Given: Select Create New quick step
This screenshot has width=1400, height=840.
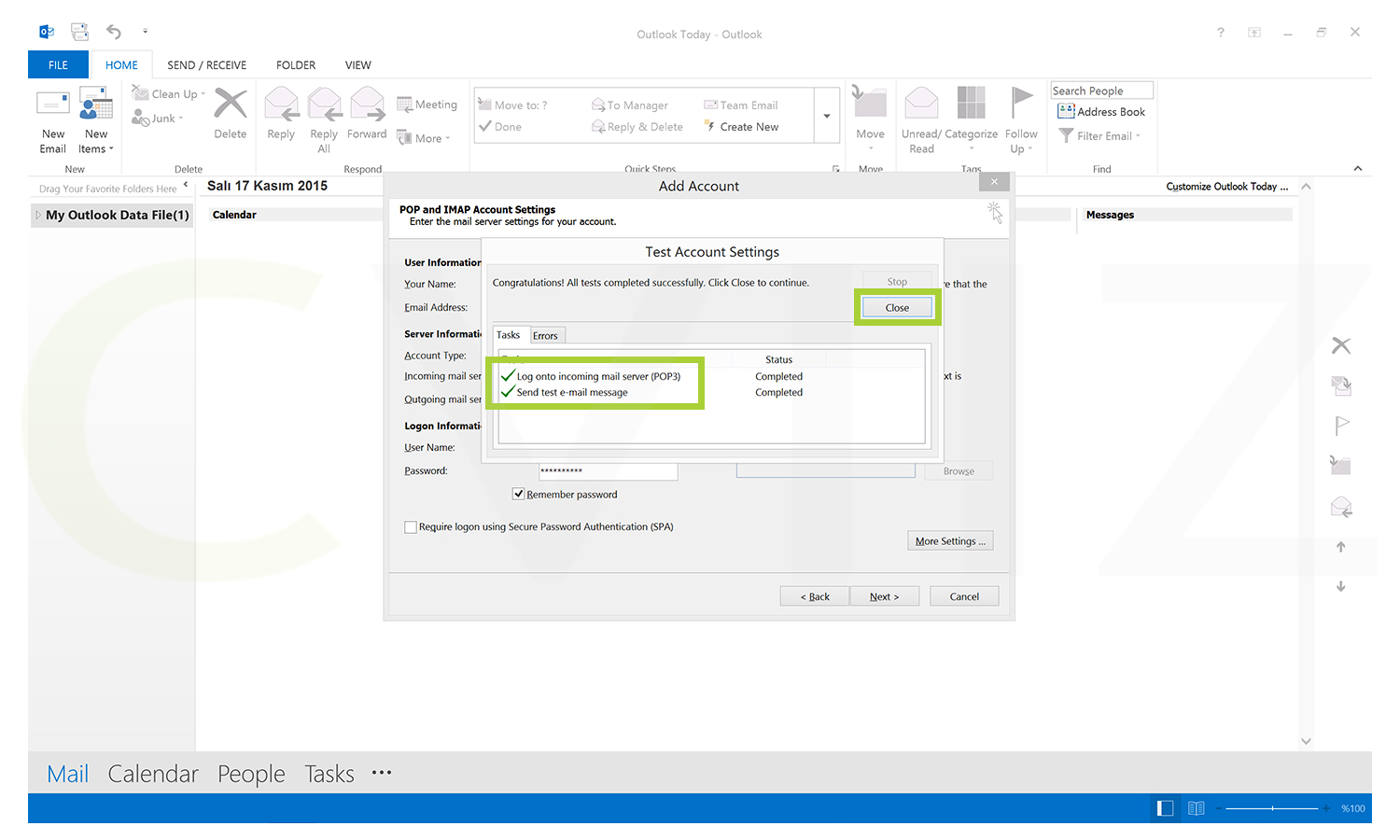Looking at the screenshot, I should coord(741,126).
